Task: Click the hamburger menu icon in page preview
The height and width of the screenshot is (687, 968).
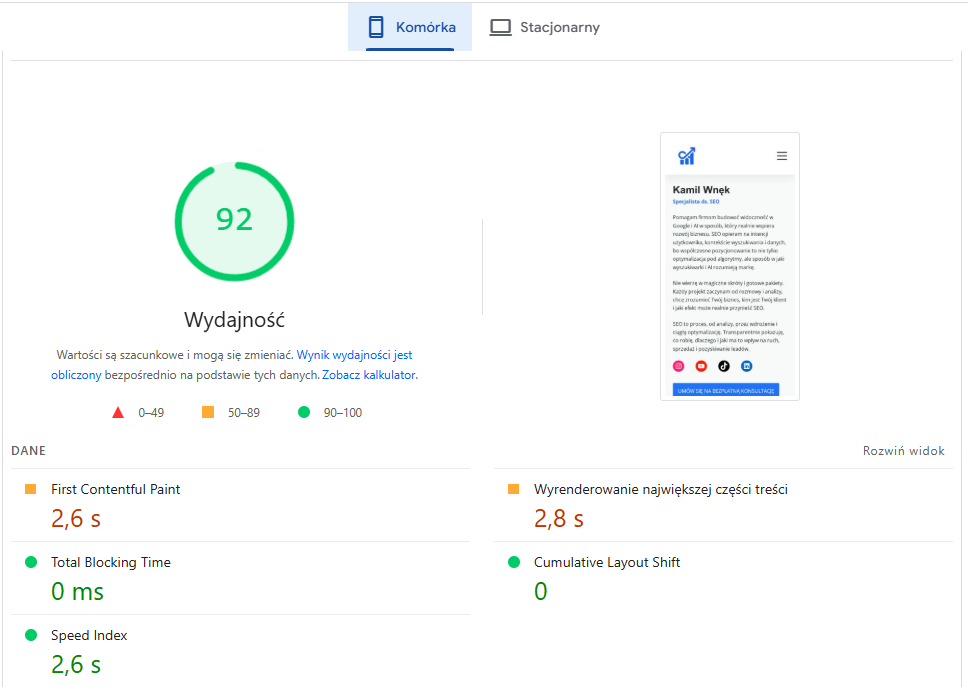Action: click(x=782, y=156)
